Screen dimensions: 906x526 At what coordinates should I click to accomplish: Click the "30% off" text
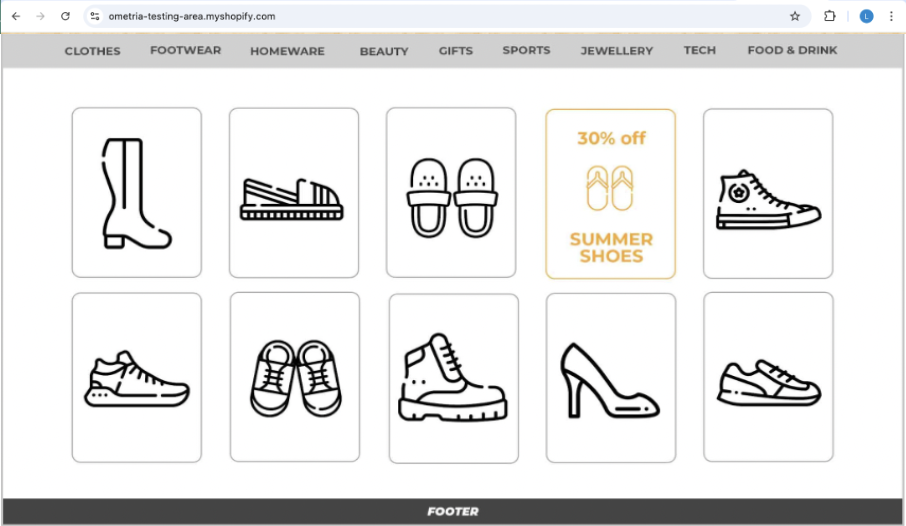611,138
